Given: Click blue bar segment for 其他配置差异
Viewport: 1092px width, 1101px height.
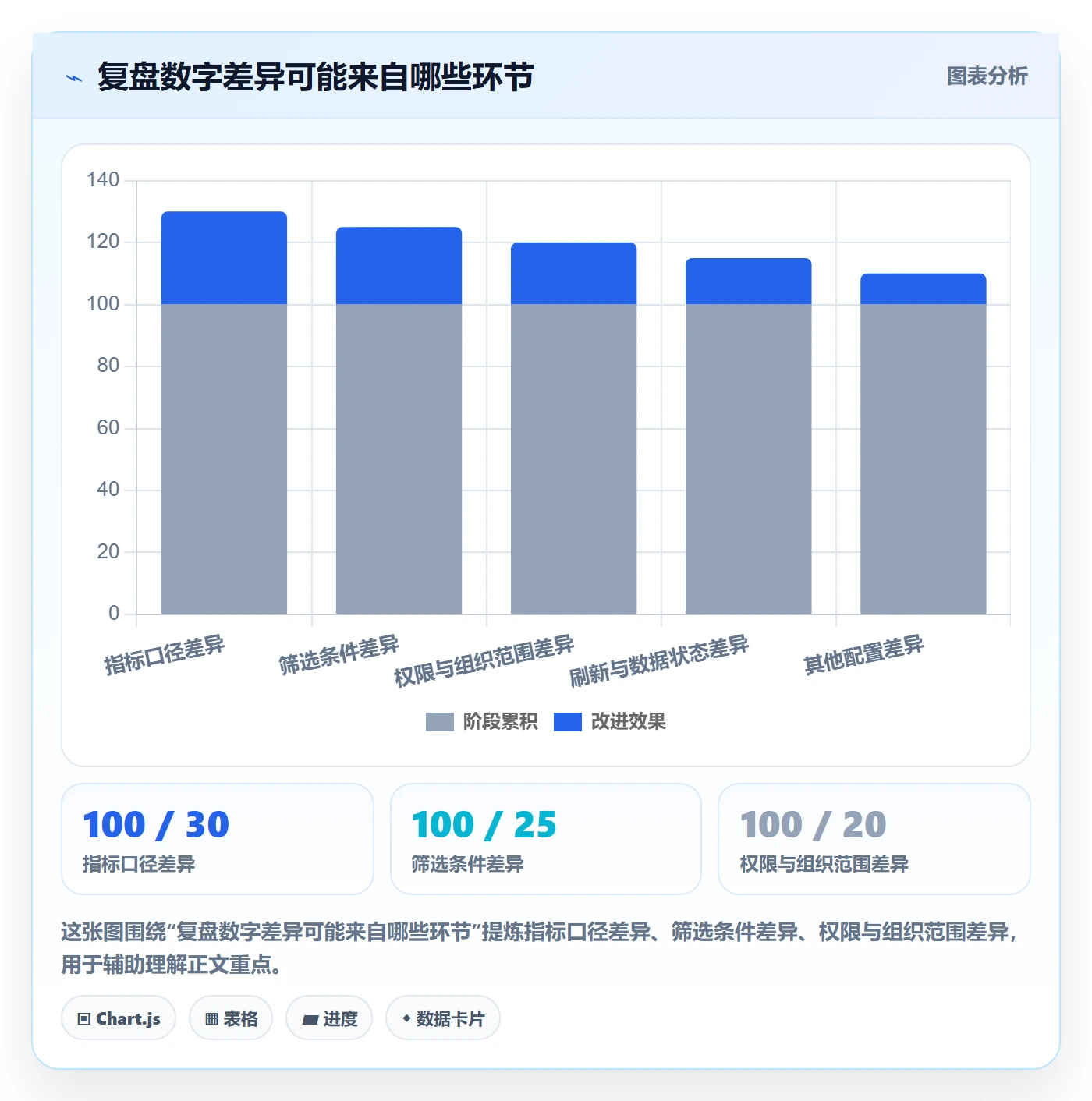Looking at the screenshot, I should click(923, 289).
